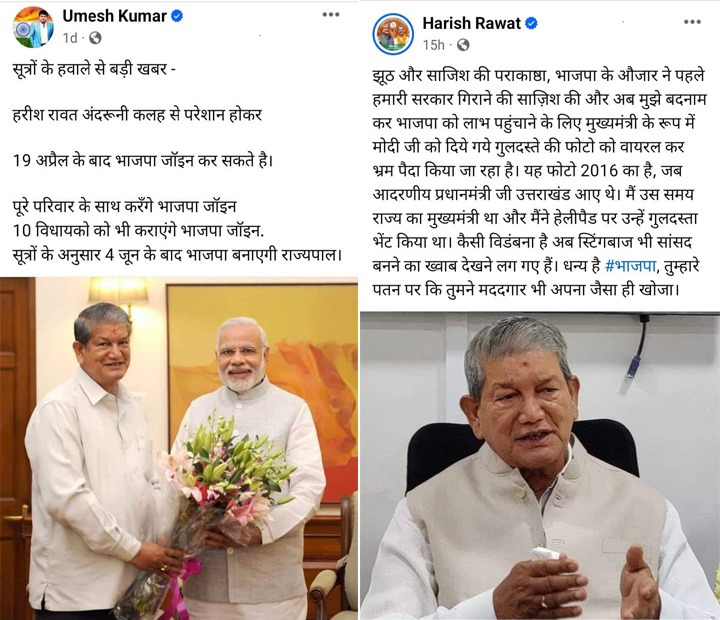Viewport: 720px width, 620px height.
Task: Click the 15h timestamp on Harish Rawat's post
Action: [x=433, y=45]
